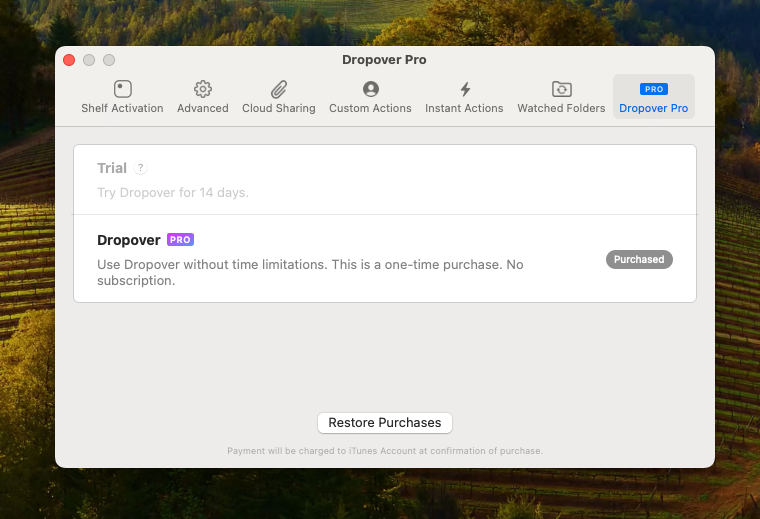Image resolution: width=760 pixels, height=519 pixels.
Task: Show the Watched Folders pane
Action: pos(561,97)
